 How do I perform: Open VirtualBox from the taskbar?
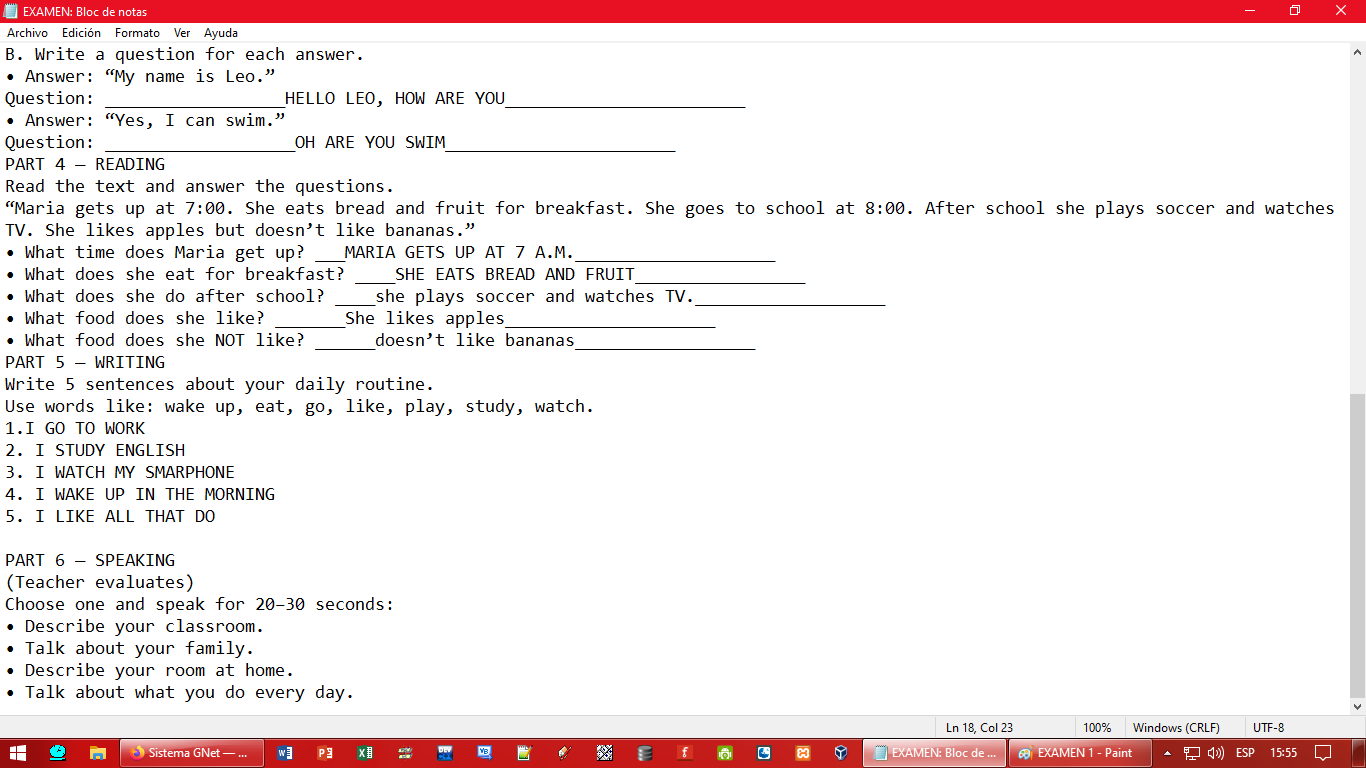click(x=842, y=753)
